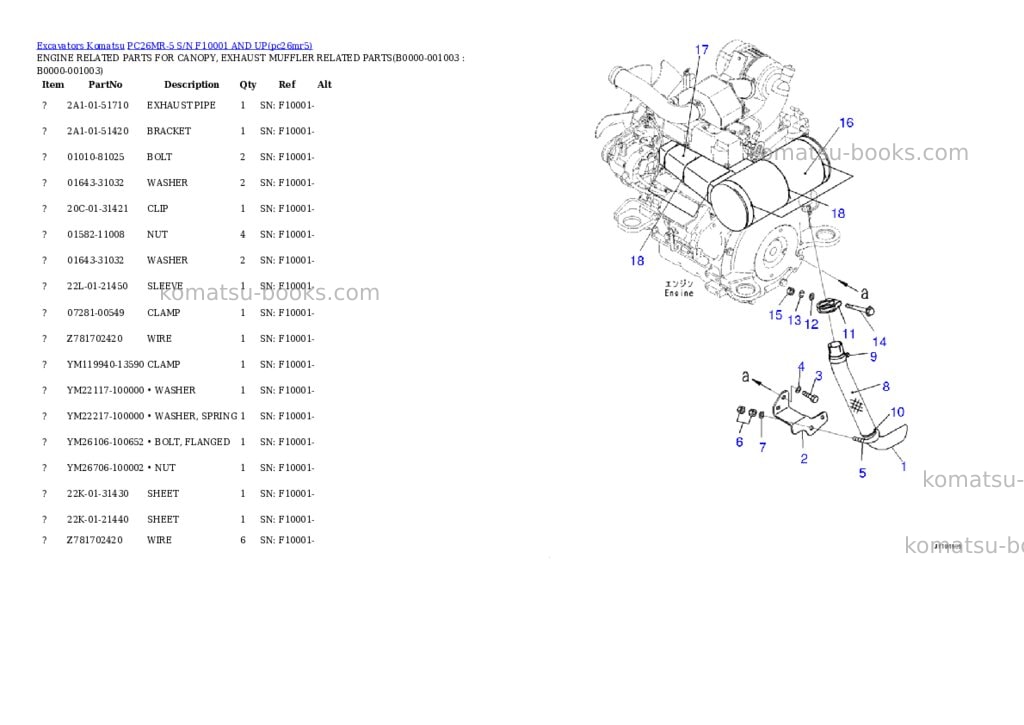Click the Ref column header
This screenshot has width=1024, height=725.
[287, 84]
